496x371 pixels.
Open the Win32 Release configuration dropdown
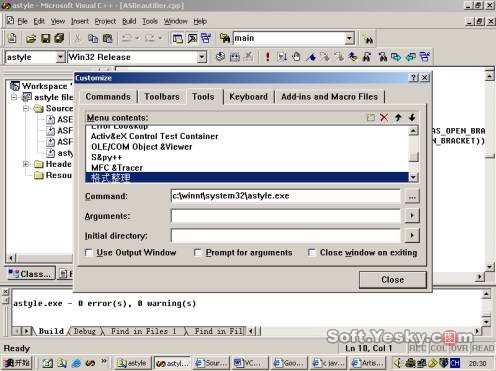[x=201, y=57]
